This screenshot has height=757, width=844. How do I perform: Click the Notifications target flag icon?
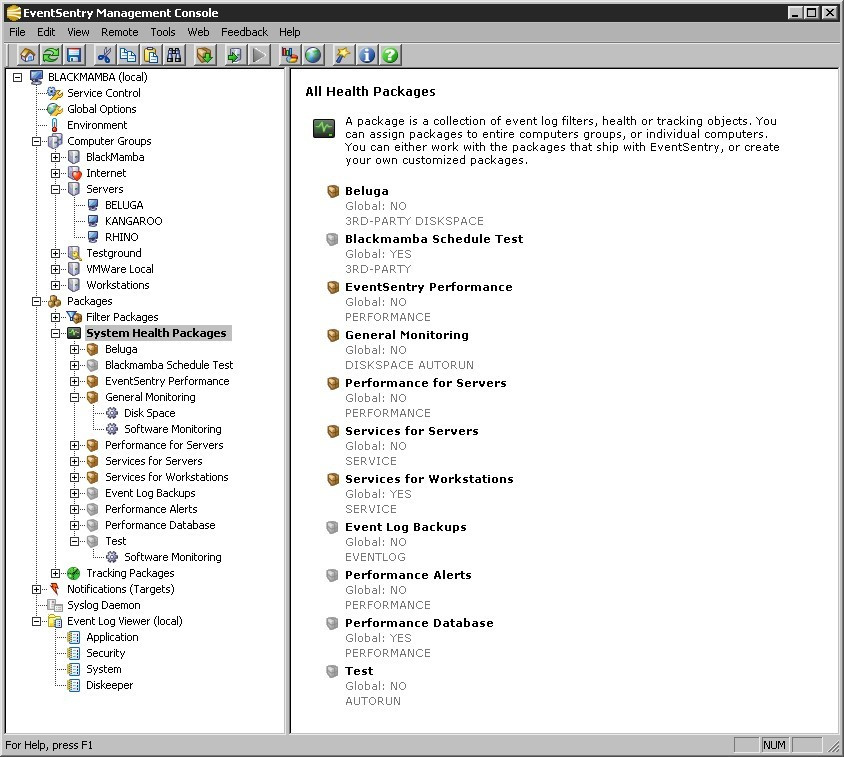click(54, 588)
